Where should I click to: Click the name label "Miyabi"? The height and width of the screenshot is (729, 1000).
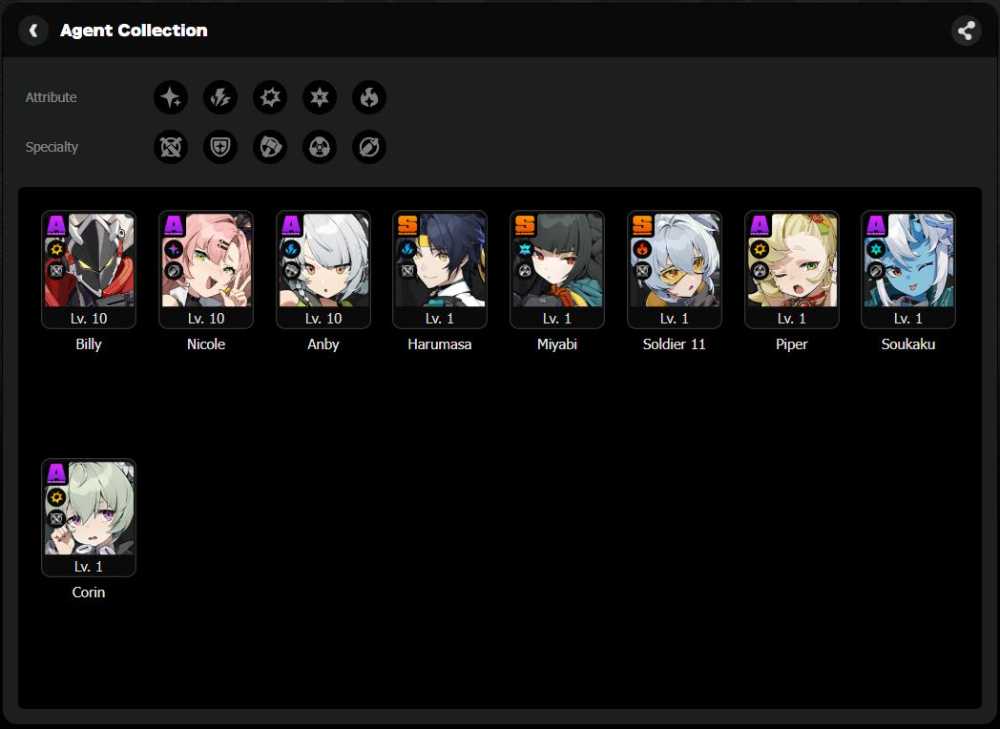tap(557, 344)
